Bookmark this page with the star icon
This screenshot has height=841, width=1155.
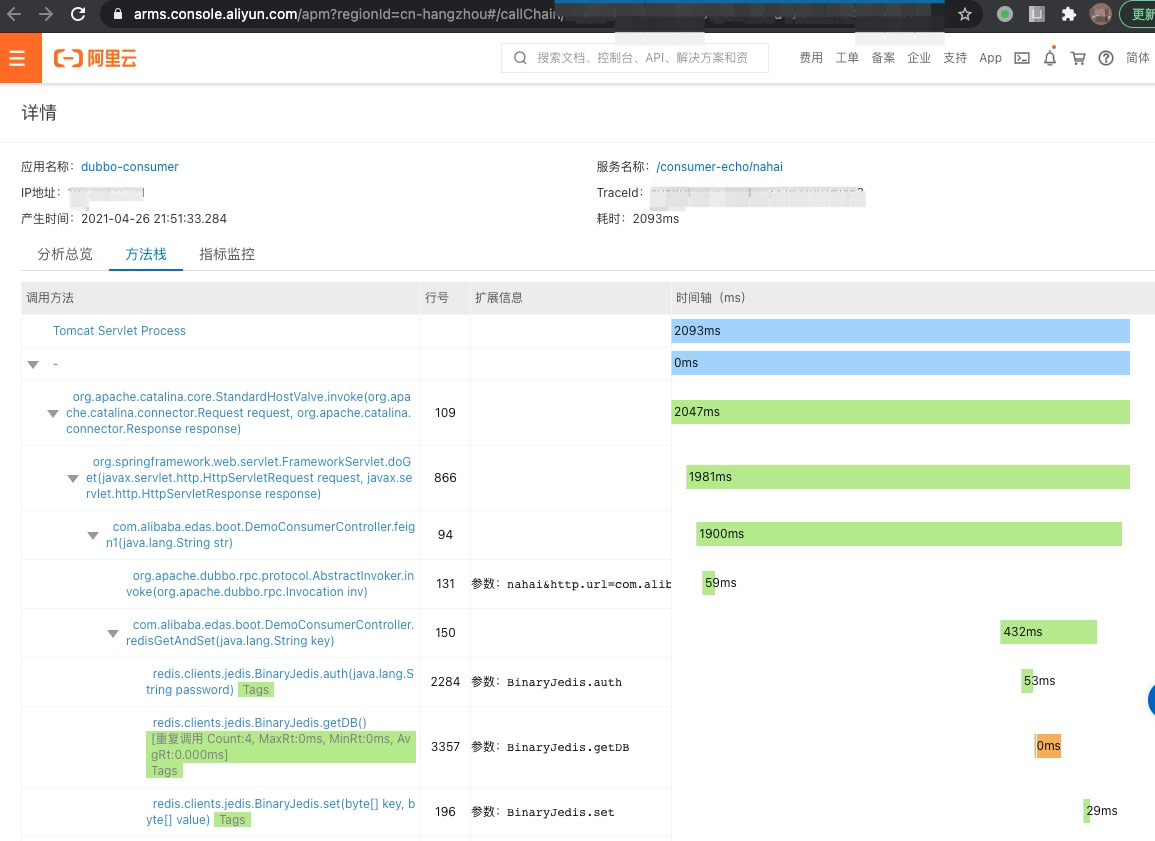pos(965,14)
